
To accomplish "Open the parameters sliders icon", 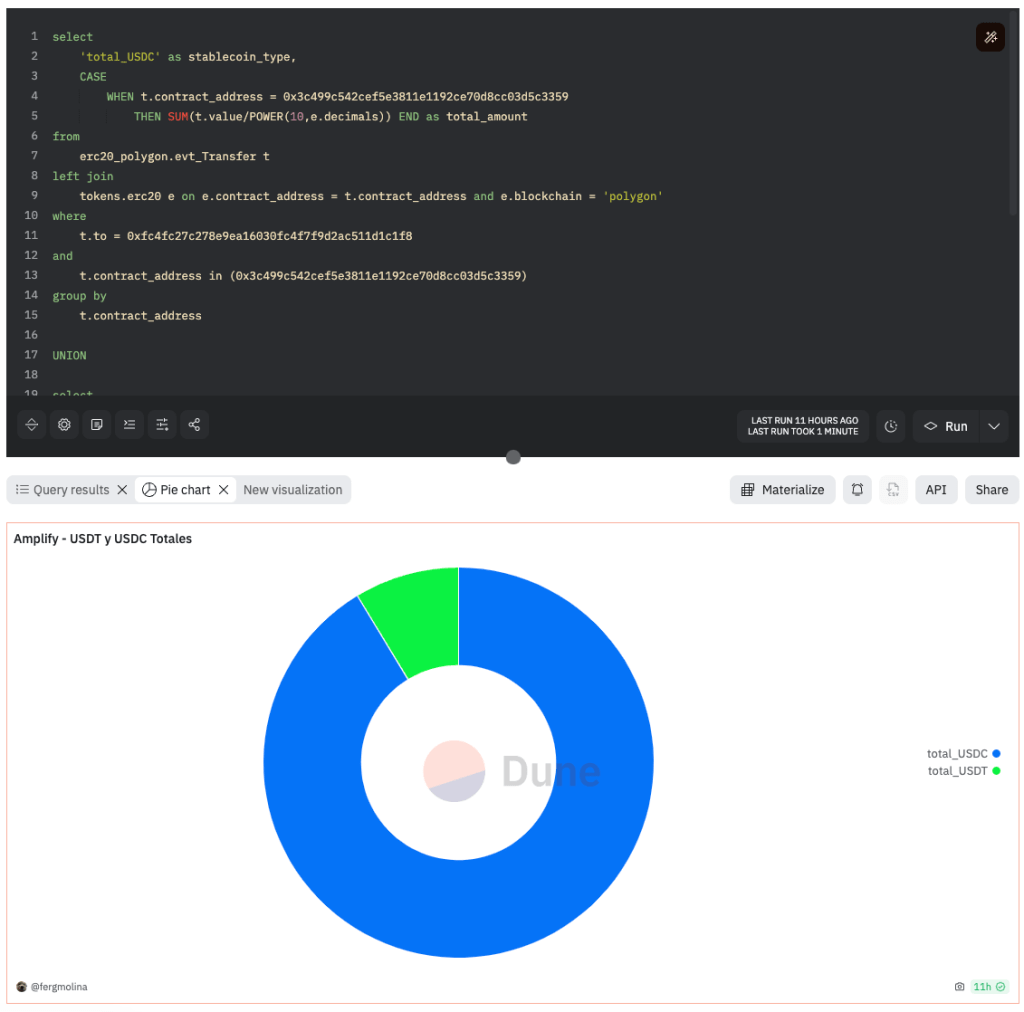I will pyautogui.click(x=162, y=425).
